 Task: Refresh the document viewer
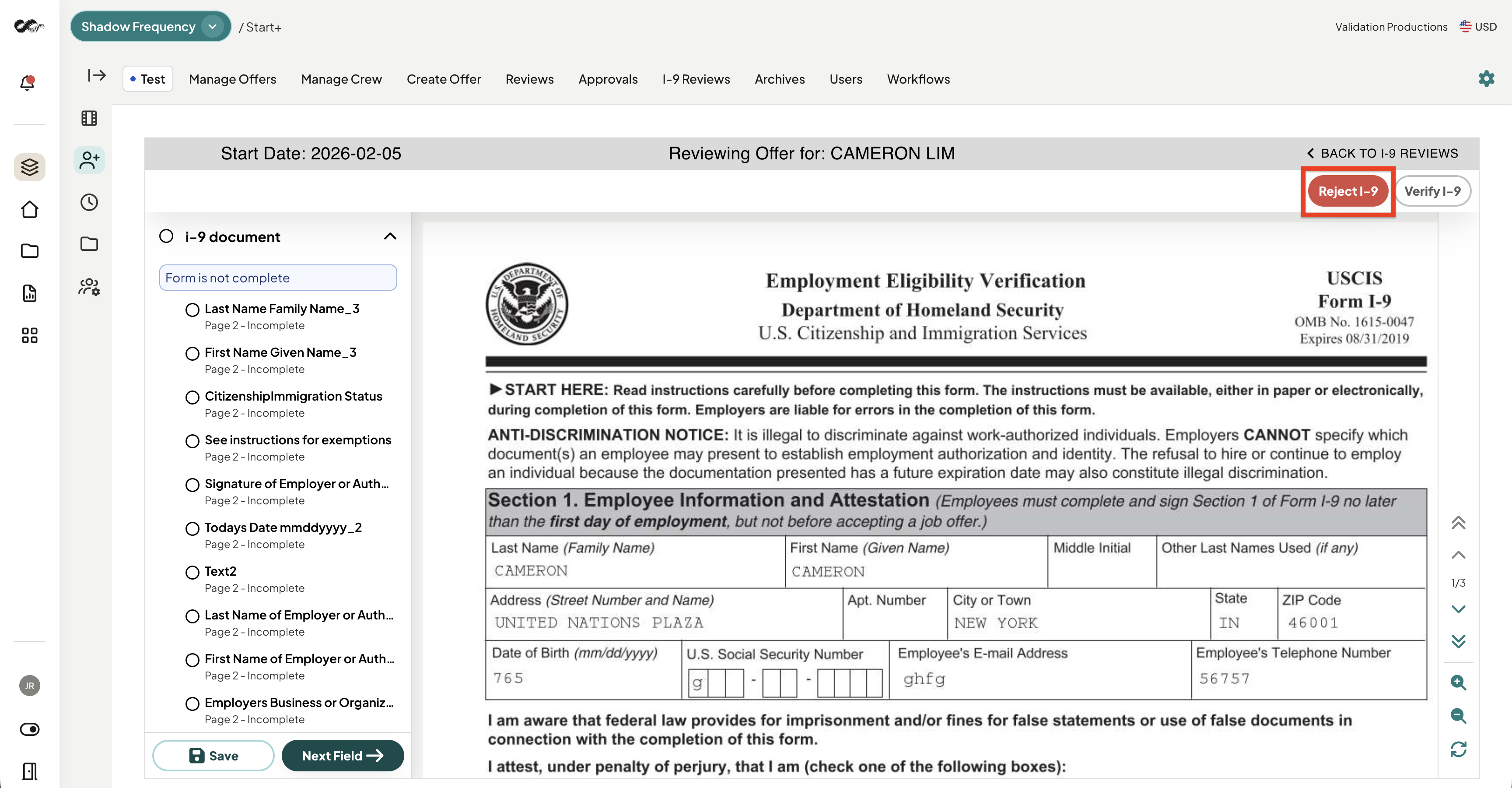tap(1459, 749)
